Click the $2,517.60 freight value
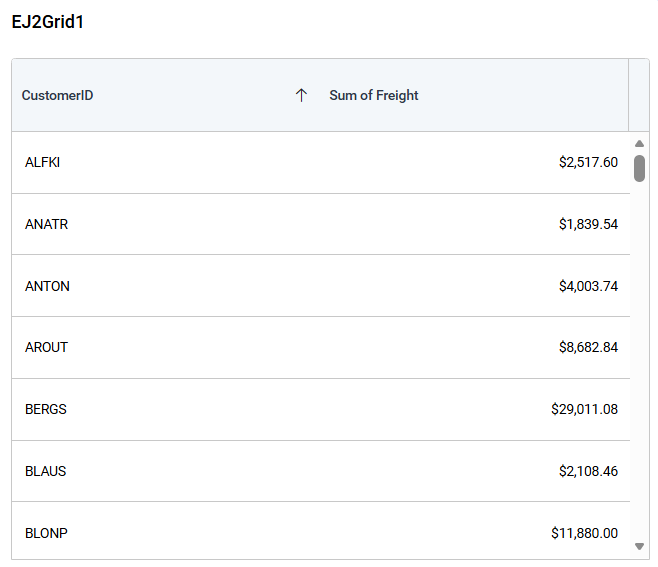The width and height of the screenshot is (658, 567). [x=588, y=162]
